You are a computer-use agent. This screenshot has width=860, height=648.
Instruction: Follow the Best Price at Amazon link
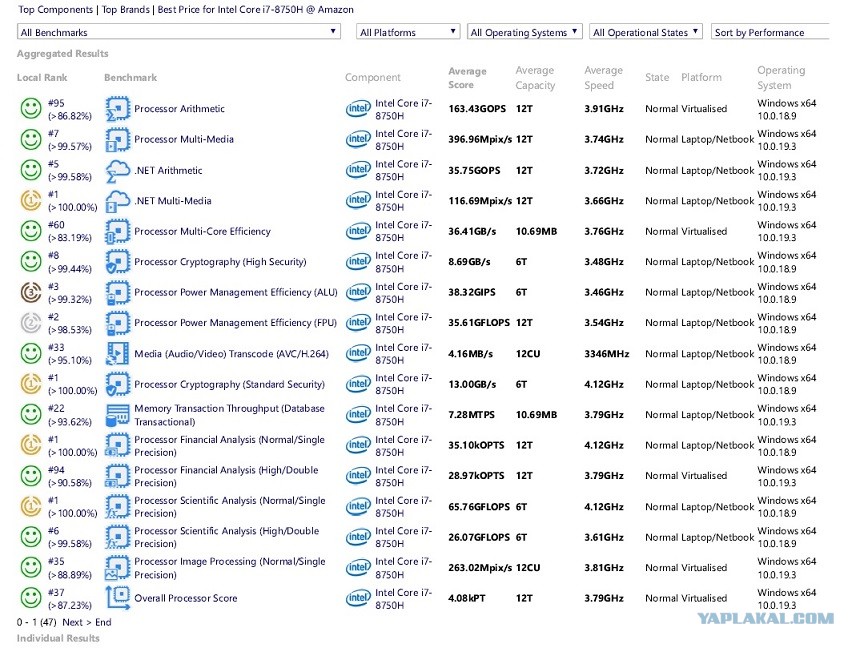pyautogui.click(x=256, y=10)
